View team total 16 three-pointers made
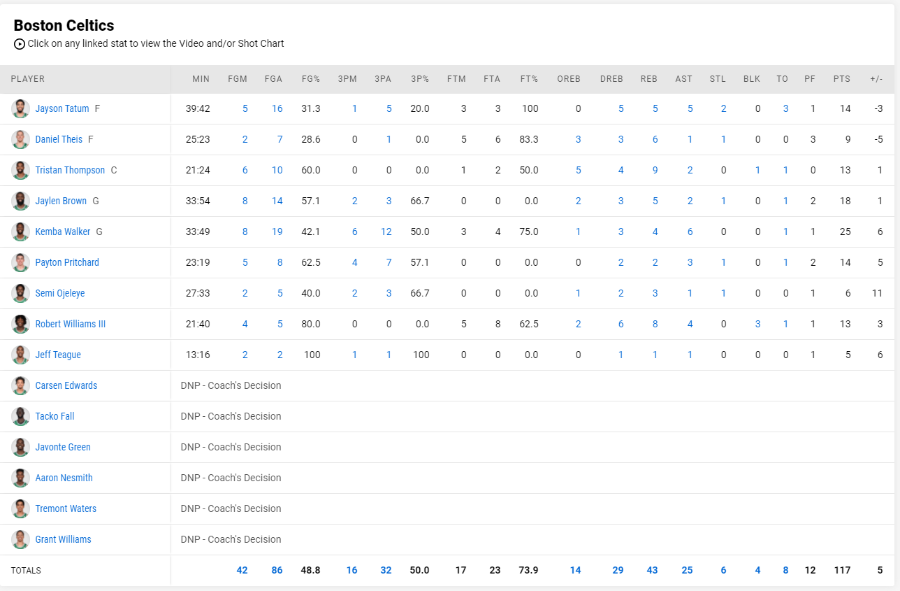 pyautogui.click(x=352, y=570)
